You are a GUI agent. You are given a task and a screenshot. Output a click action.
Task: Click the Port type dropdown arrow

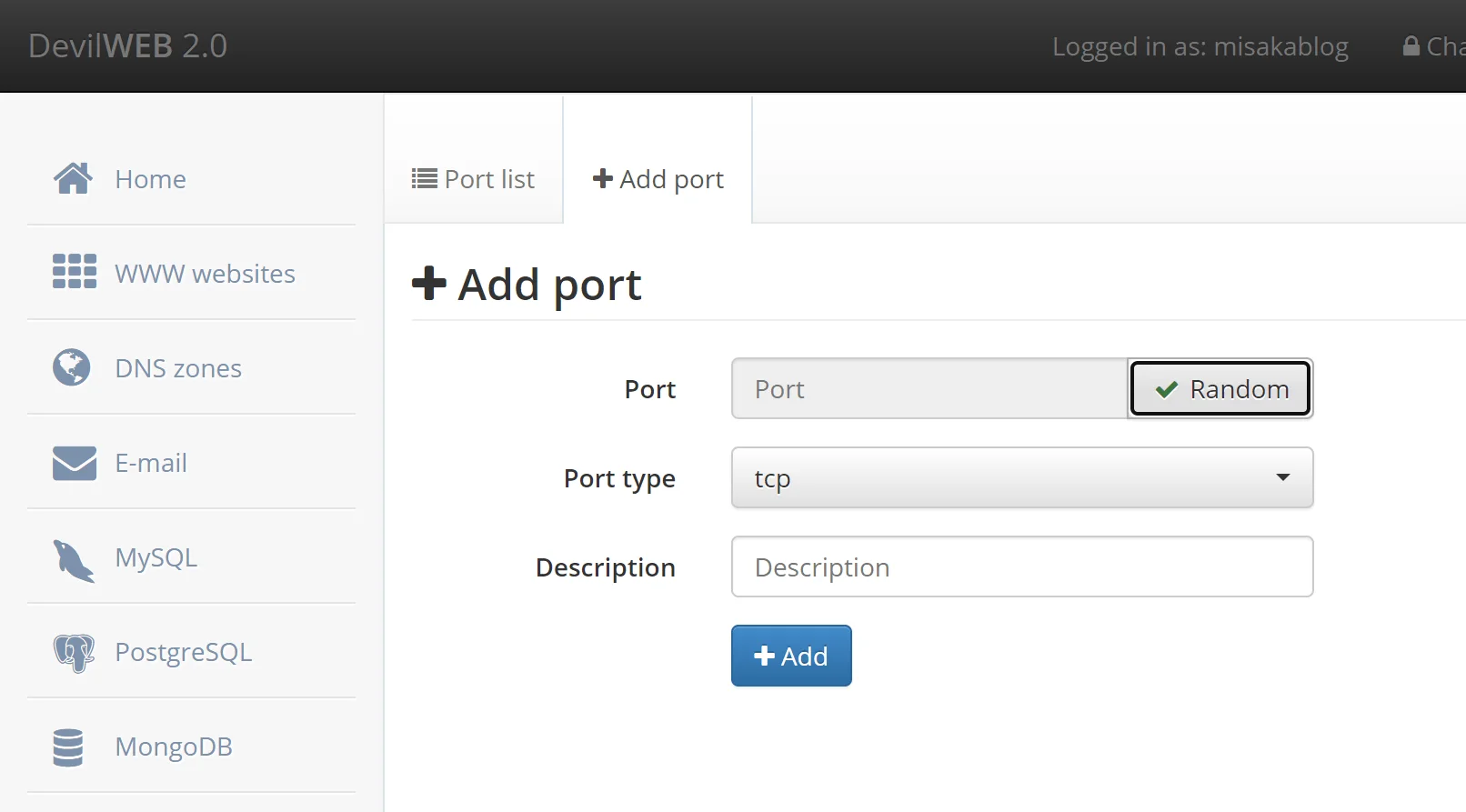(x=1282, y=478)
